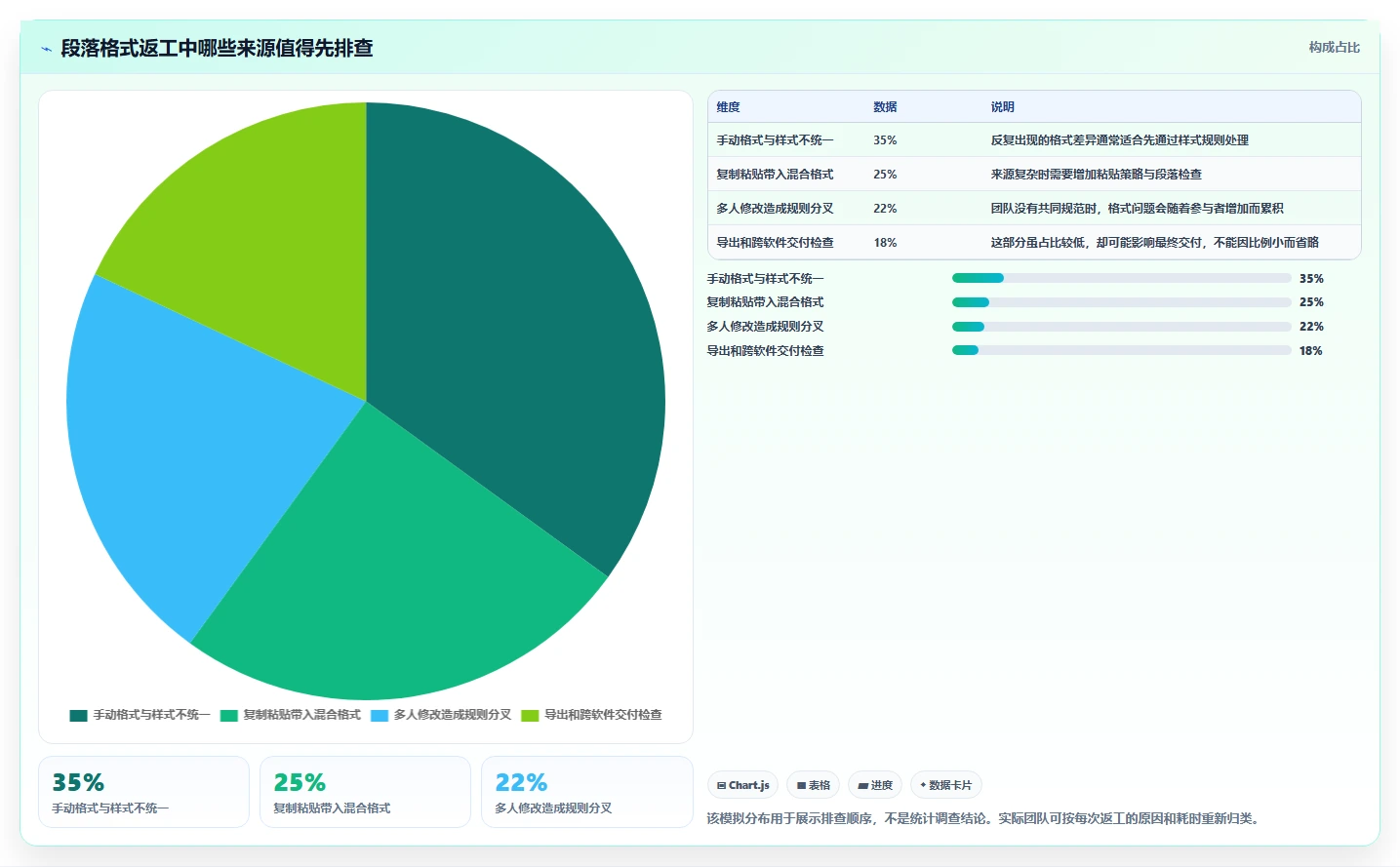Open the 22% 多人修改造成规则分叉 stat card
The image size is (1400, 867).
(x=586, y=792)
